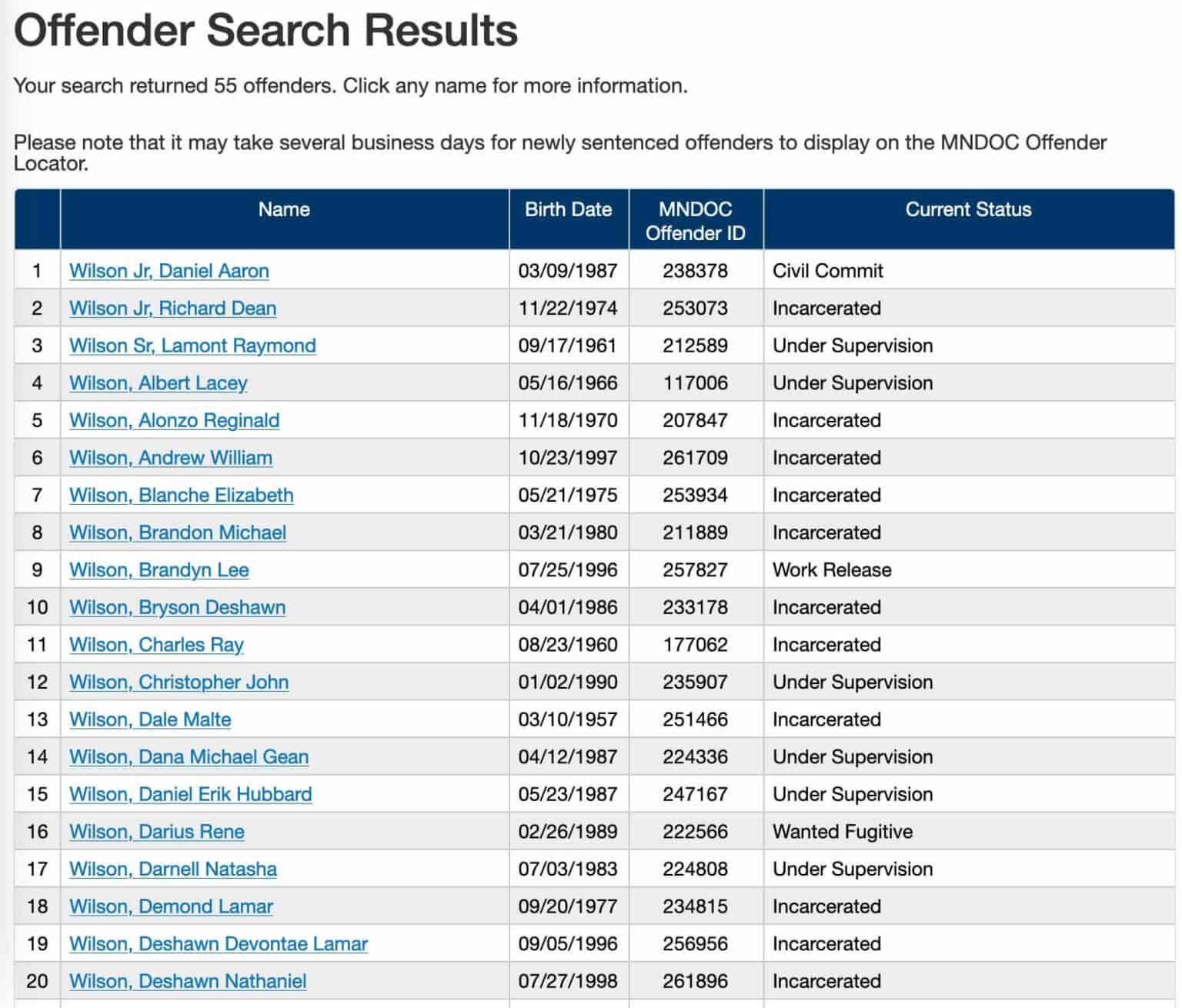Open the record for Wilson, Christopher John
The height and width of the screenshot is (1008, 1182).
click(x=179, y=682)
